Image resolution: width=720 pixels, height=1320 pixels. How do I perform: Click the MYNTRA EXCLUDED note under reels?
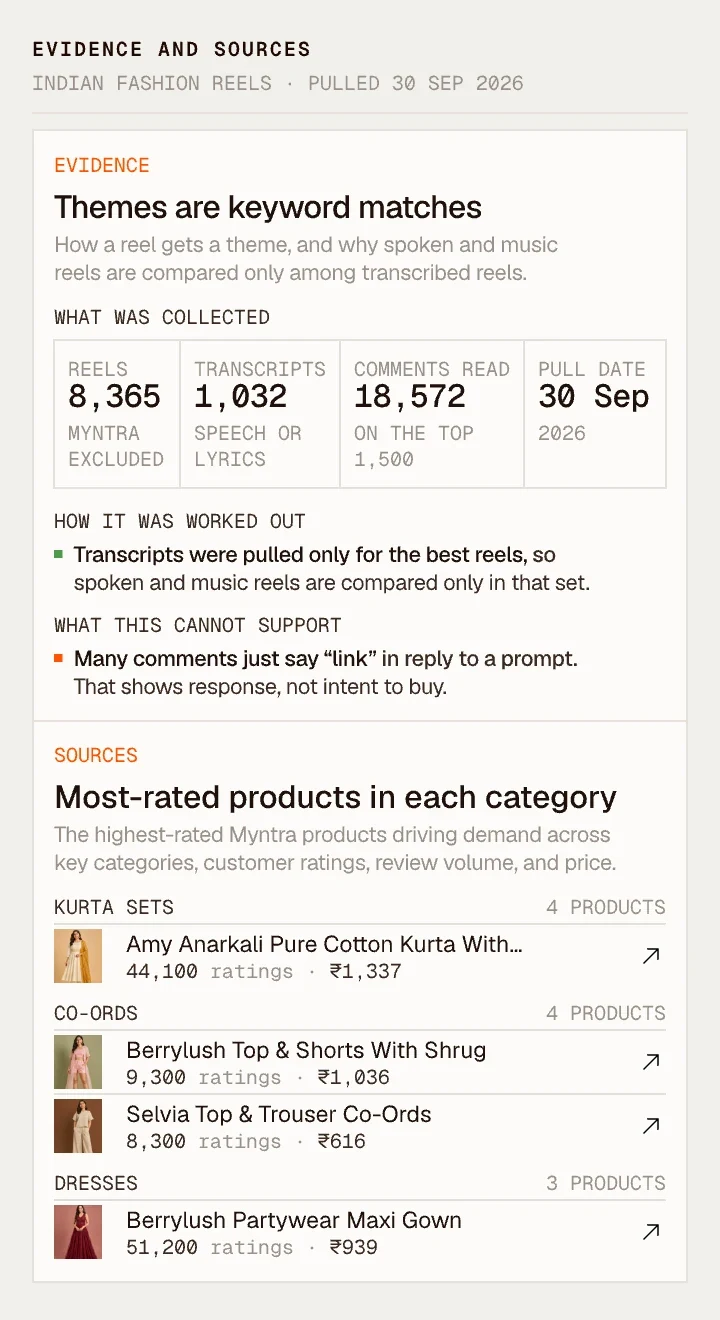click(116, 446)
